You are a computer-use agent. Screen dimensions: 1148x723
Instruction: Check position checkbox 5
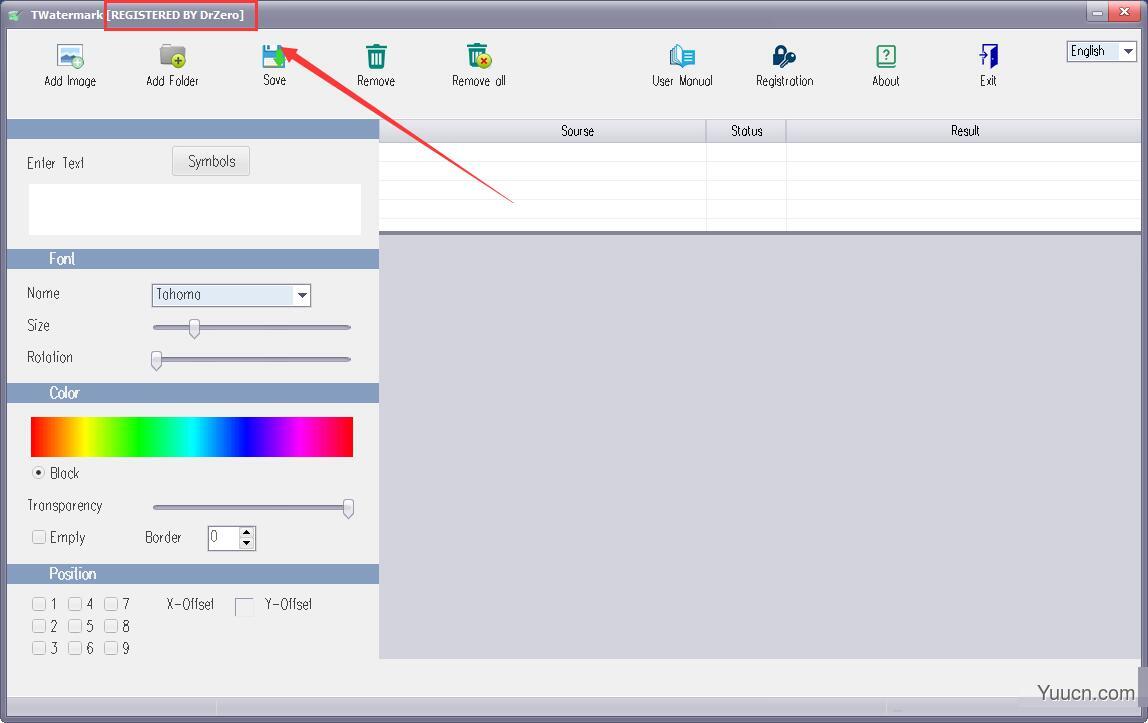click(75, 626)
